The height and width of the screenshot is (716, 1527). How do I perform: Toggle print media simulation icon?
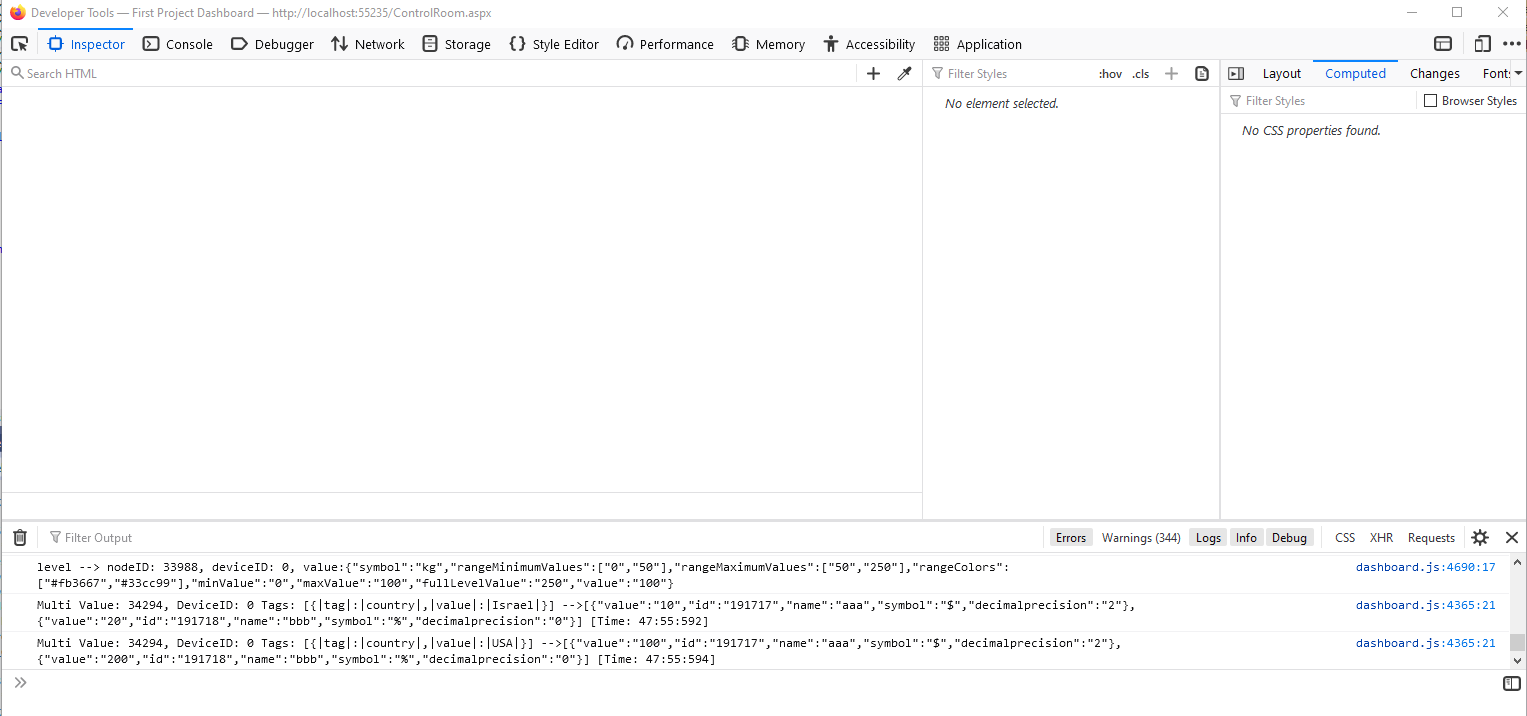pos(1202,73)
